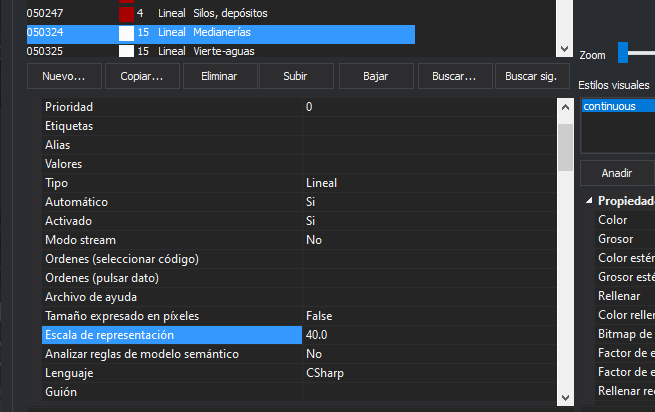Click the Buscar sig. button

[x=531, y=76]
